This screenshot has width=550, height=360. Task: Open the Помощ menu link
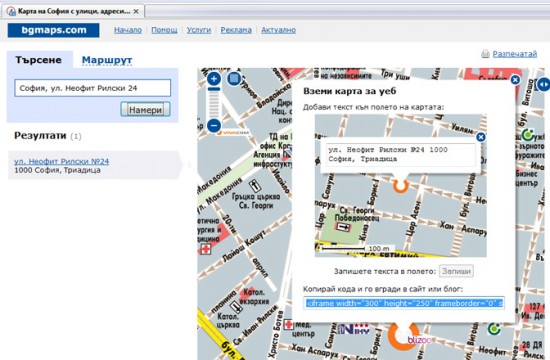[x=164, y=30]
